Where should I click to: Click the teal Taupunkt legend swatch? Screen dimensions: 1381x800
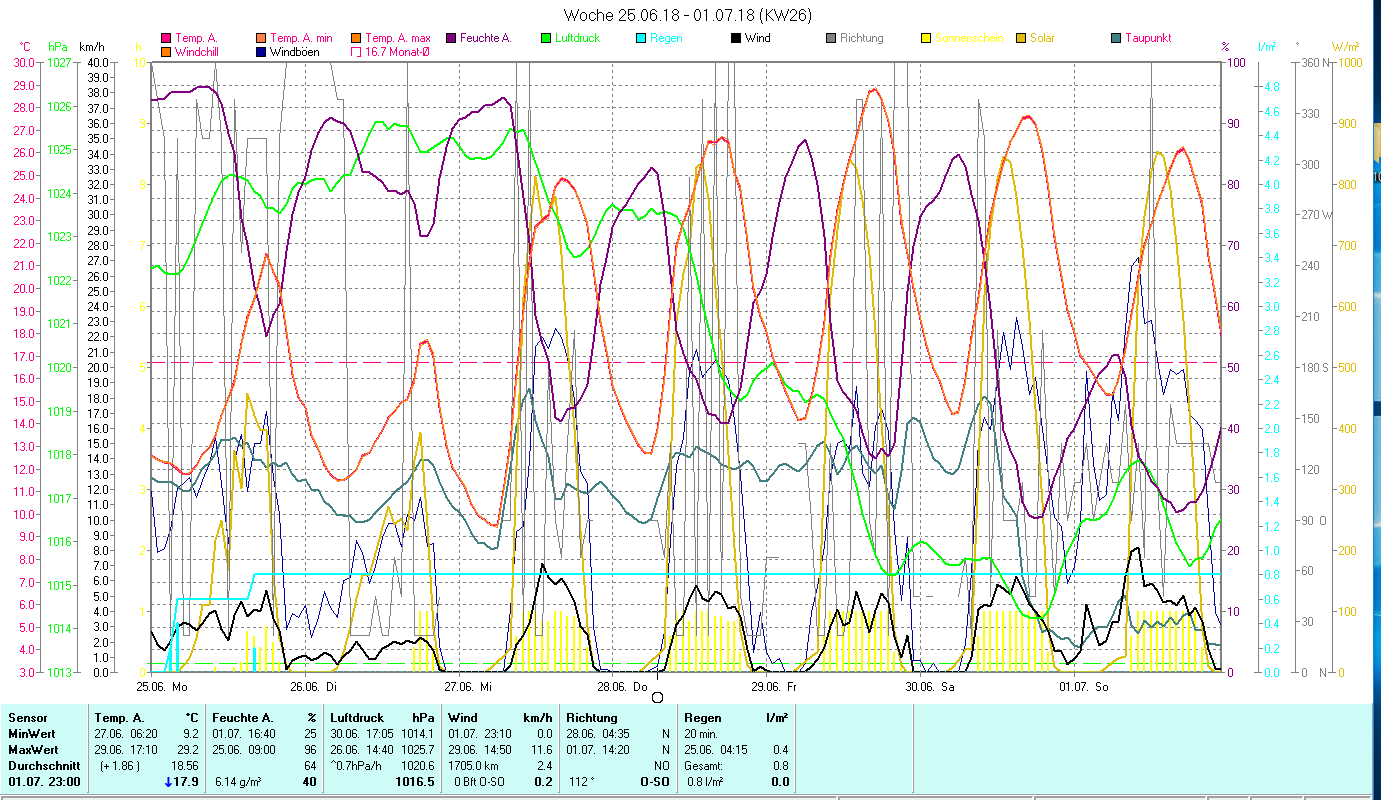click(x=1116, y=38)
